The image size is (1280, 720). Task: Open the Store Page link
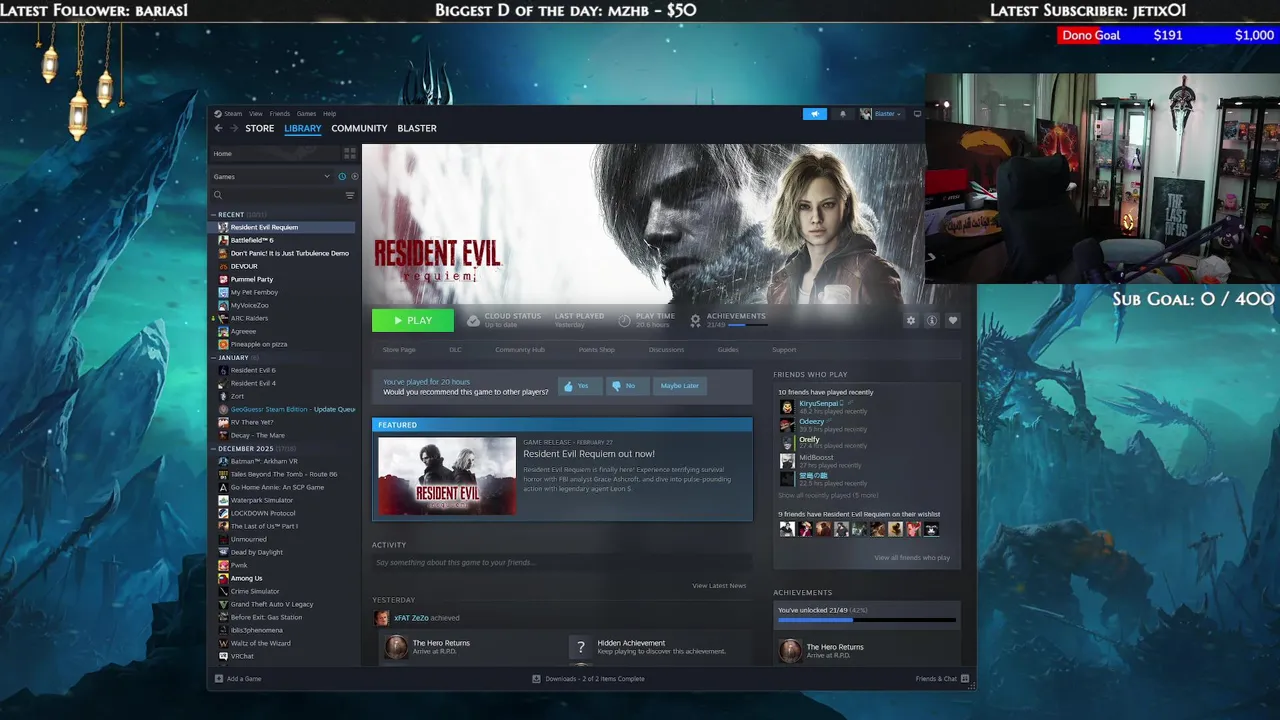click(x=399, y=350)
